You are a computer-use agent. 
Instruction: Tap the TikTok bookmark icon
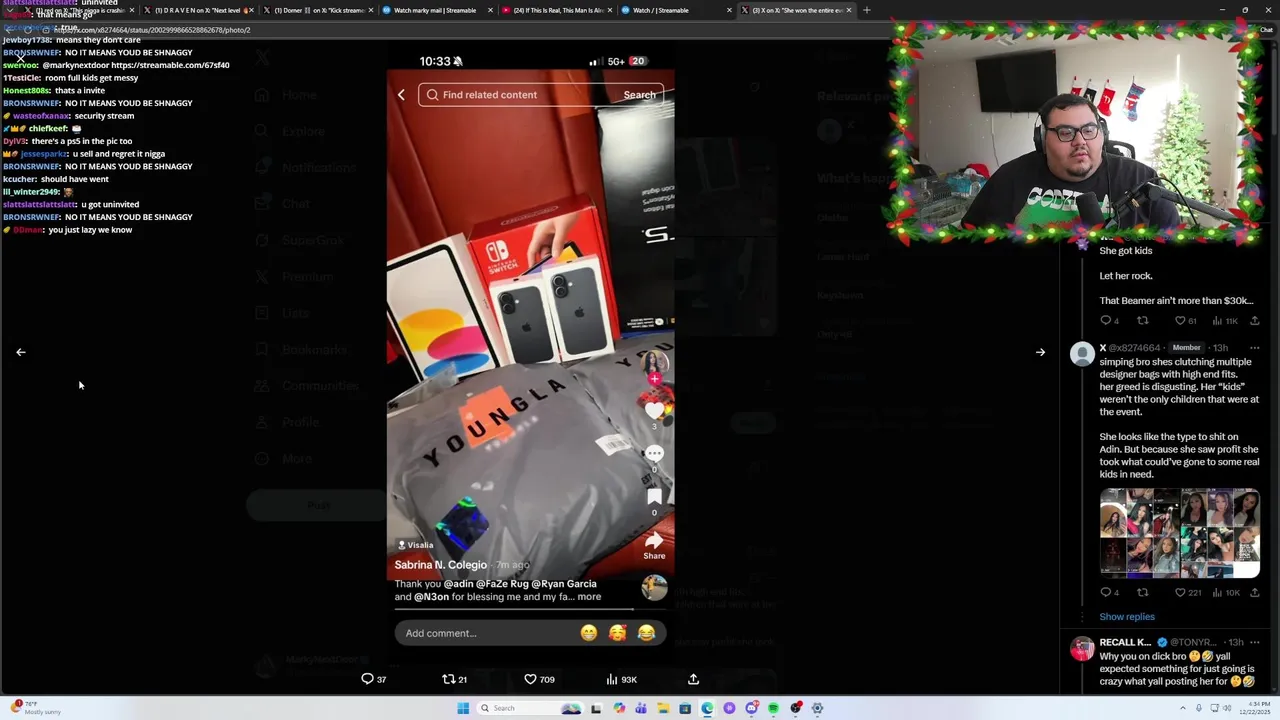click(654, 496)
